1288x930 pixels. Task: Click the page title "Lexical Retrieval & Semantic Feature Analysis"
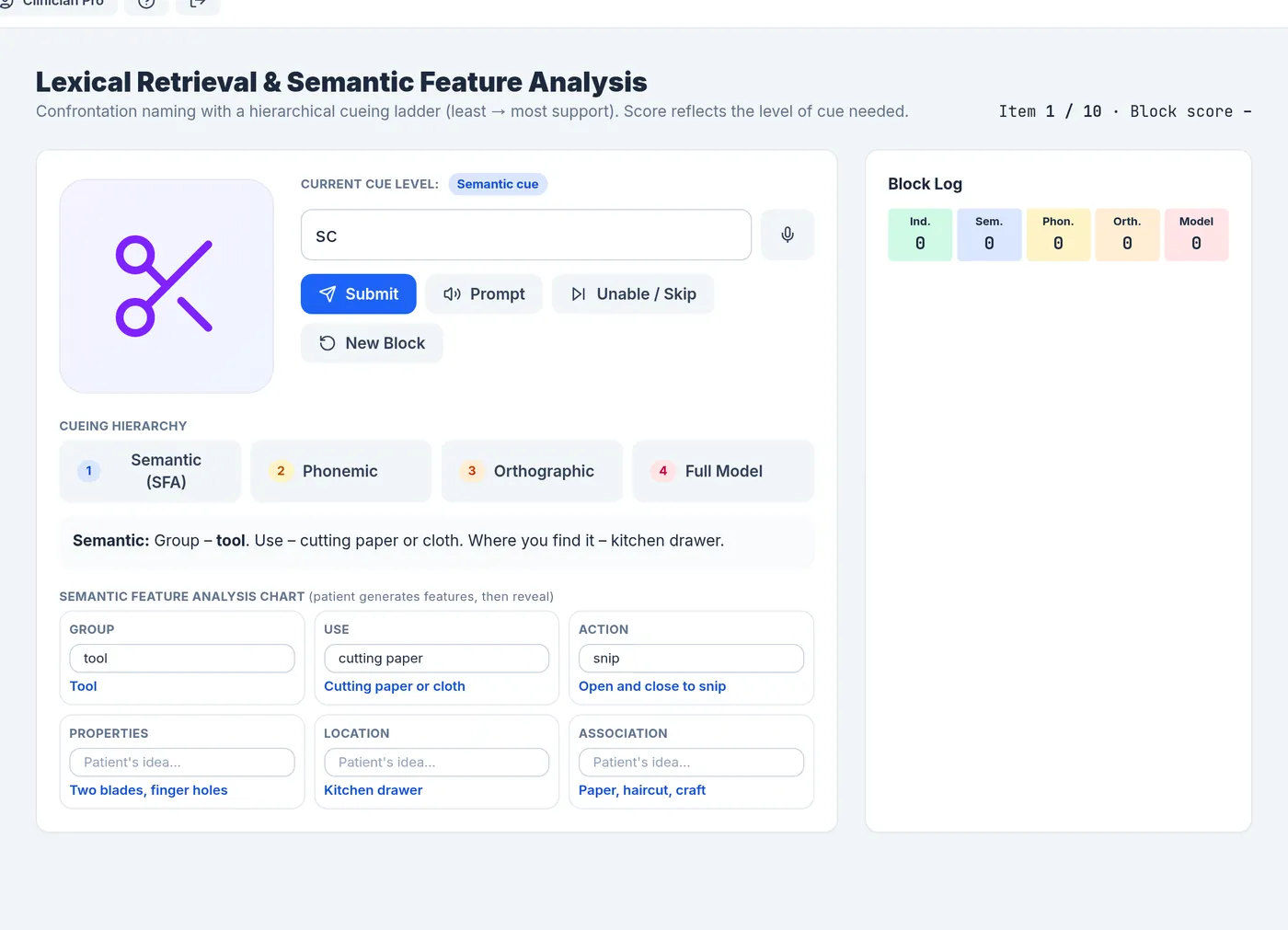coord(341,82)
